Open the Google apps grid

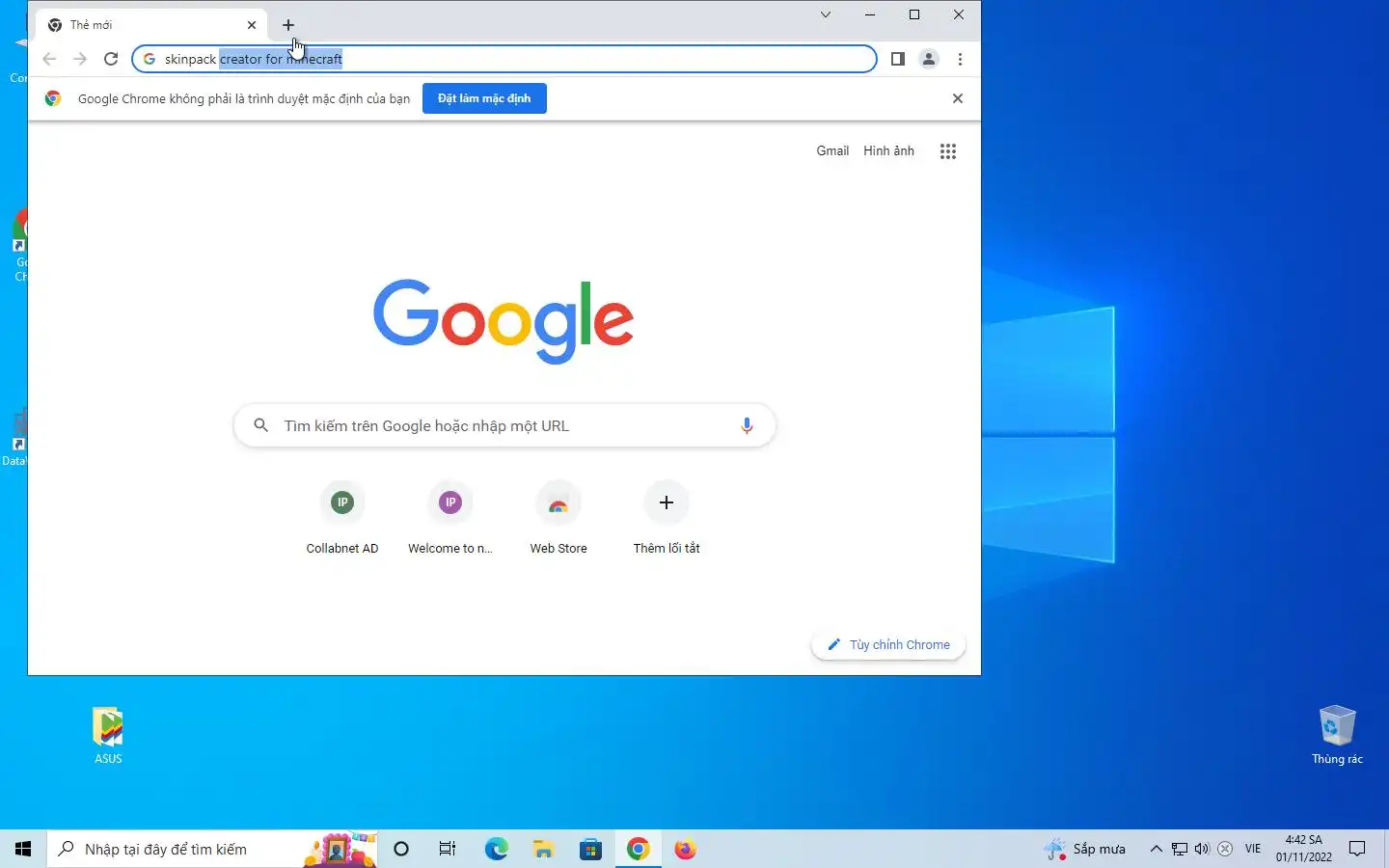point(948,151)
